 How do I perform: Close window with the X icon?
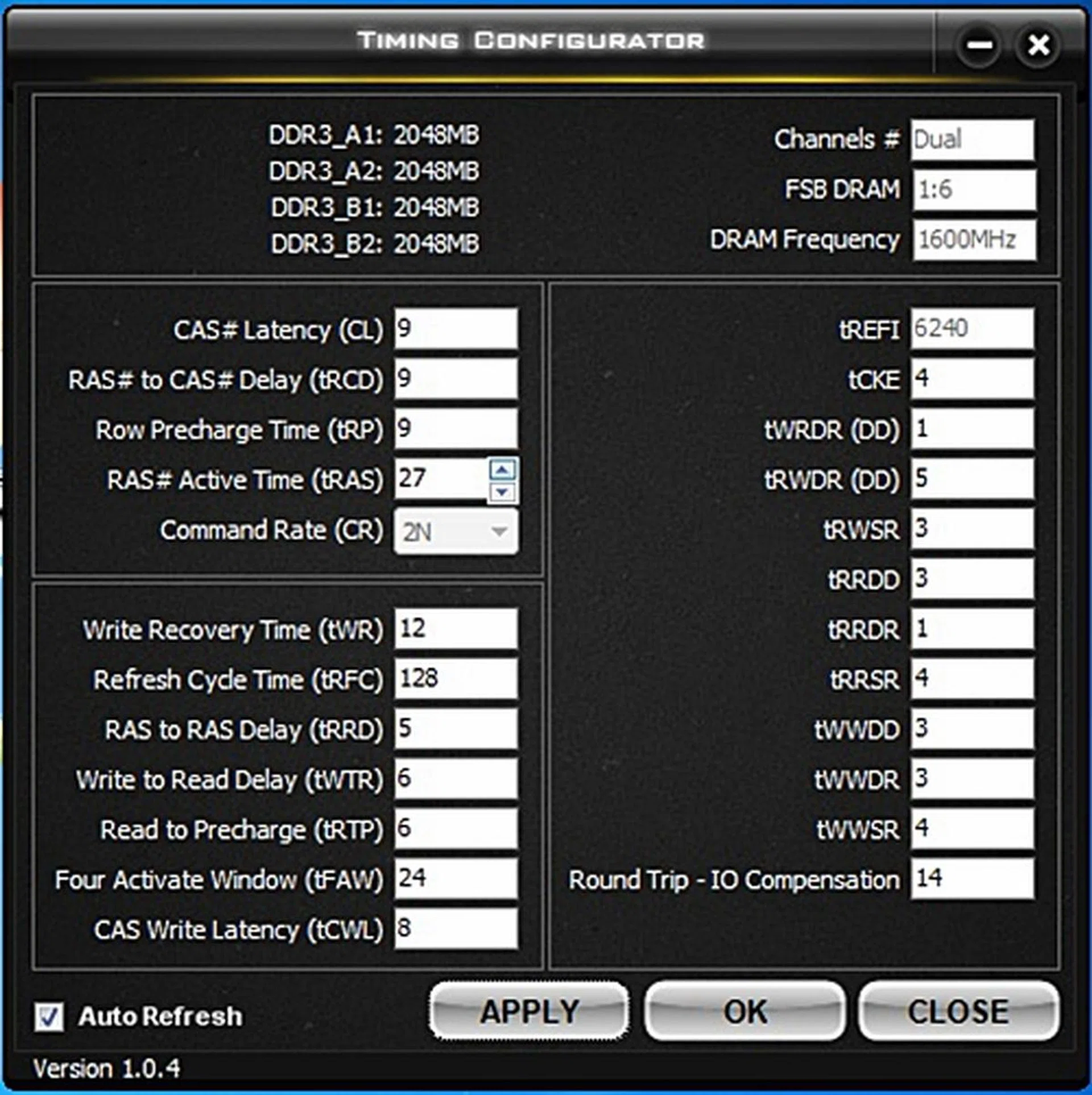pos(1039,45)
